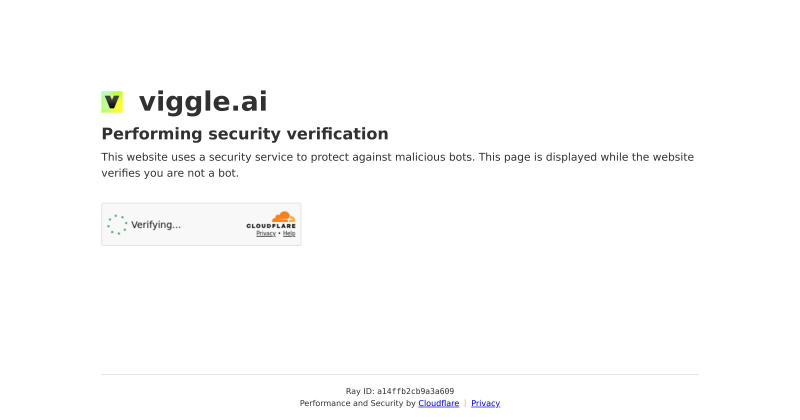Open the Help link inside verification widget
The image size is (800, 420).
[x=289, y=234]
